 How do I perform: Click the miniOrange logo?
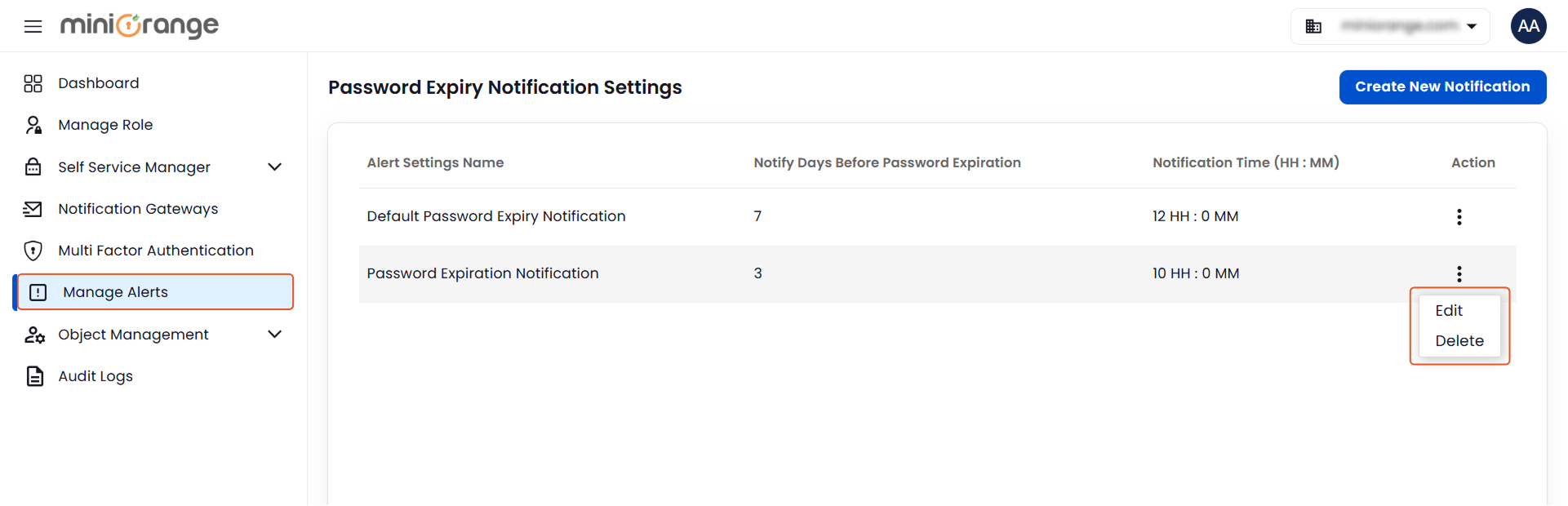coord(139,25)
